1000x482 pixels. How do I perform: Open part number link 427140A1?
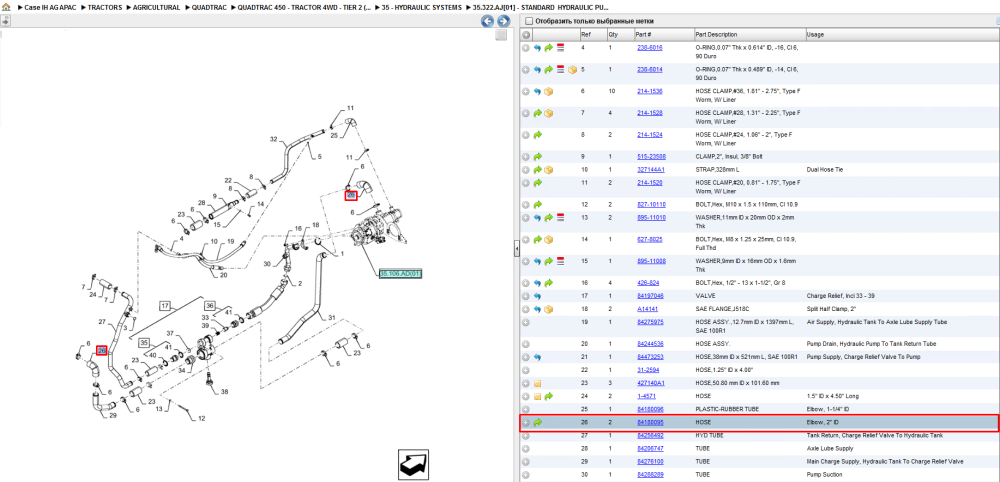pyautogui.click(x=651, y=383)
